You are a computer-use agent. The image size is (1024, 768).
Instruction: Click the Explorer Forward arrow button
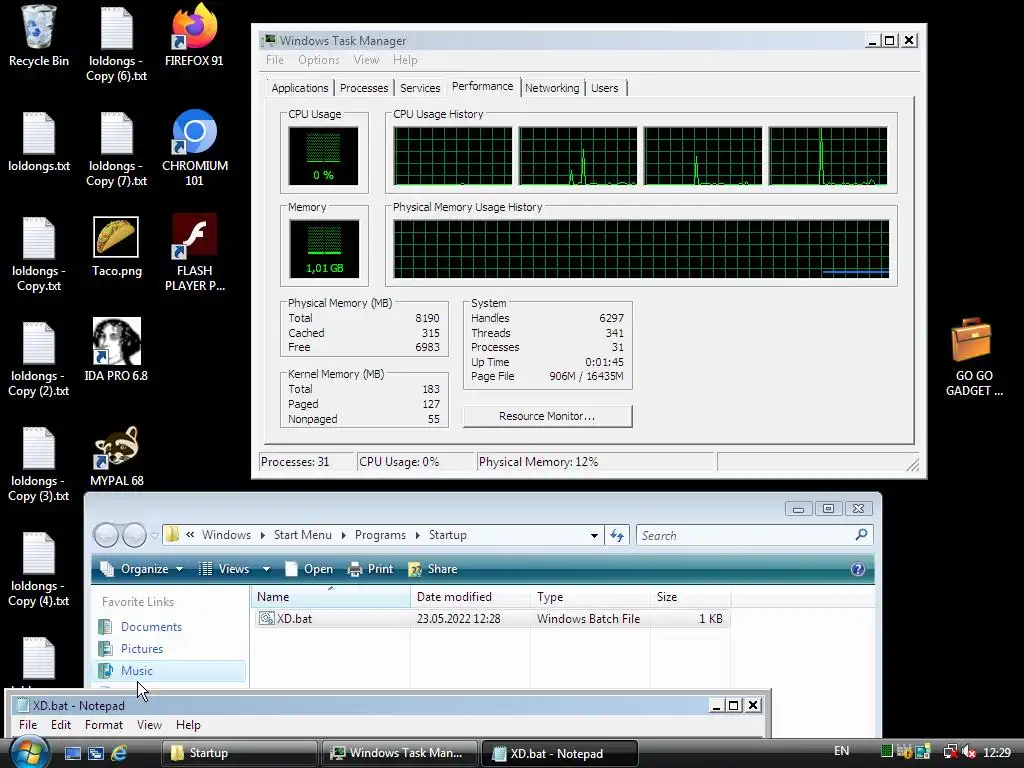134,536
